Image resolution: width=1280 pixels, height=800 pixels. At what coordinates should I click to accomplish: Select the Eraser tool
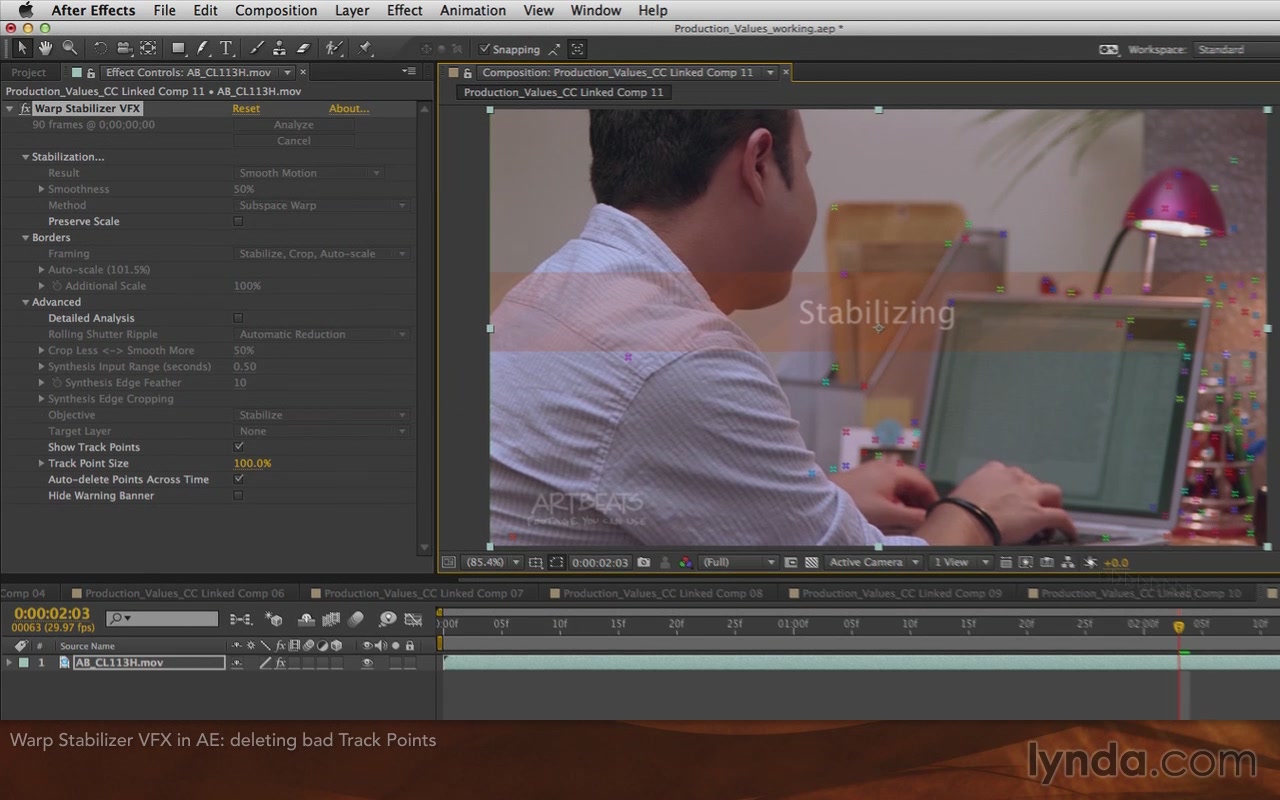pos(303,48)
